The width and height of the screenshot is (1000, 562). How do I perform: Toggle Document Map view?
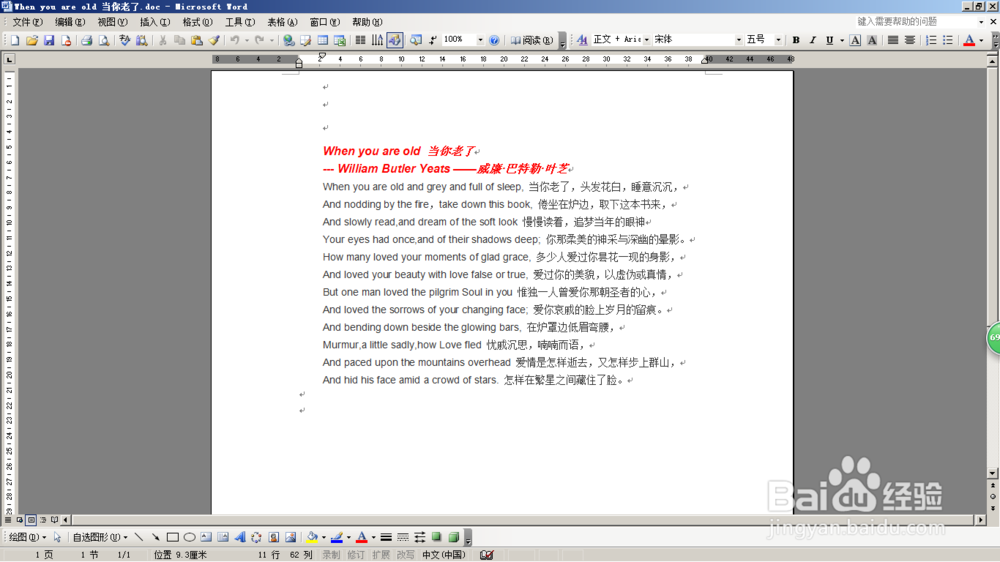point(415,40)
